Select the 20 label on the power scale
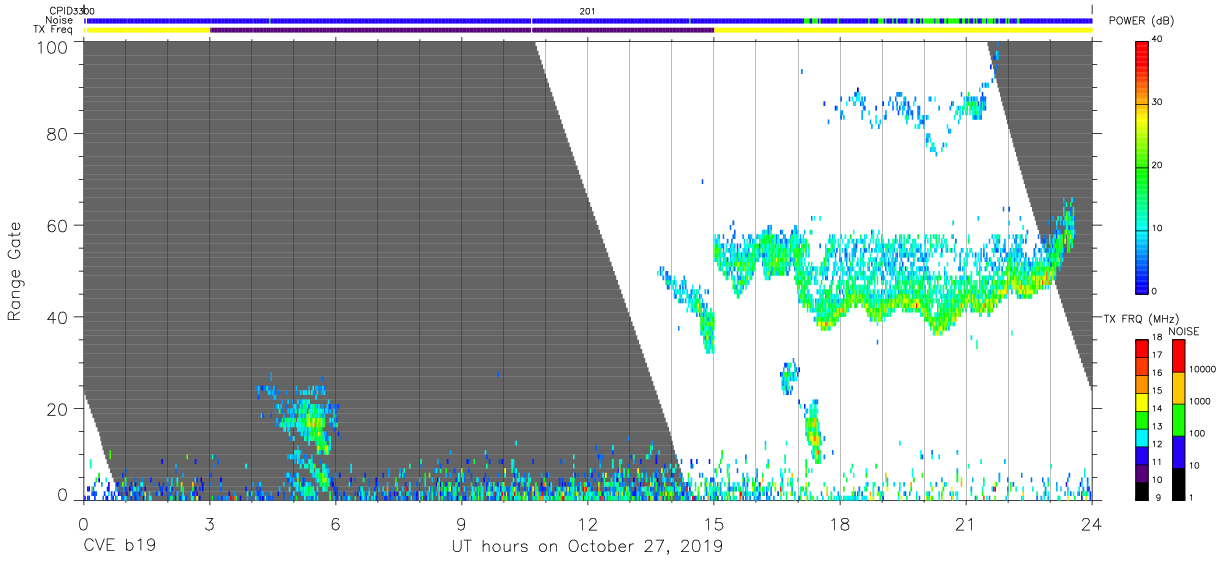Screen dimensions: 1228x567 tap(1157, 166)
